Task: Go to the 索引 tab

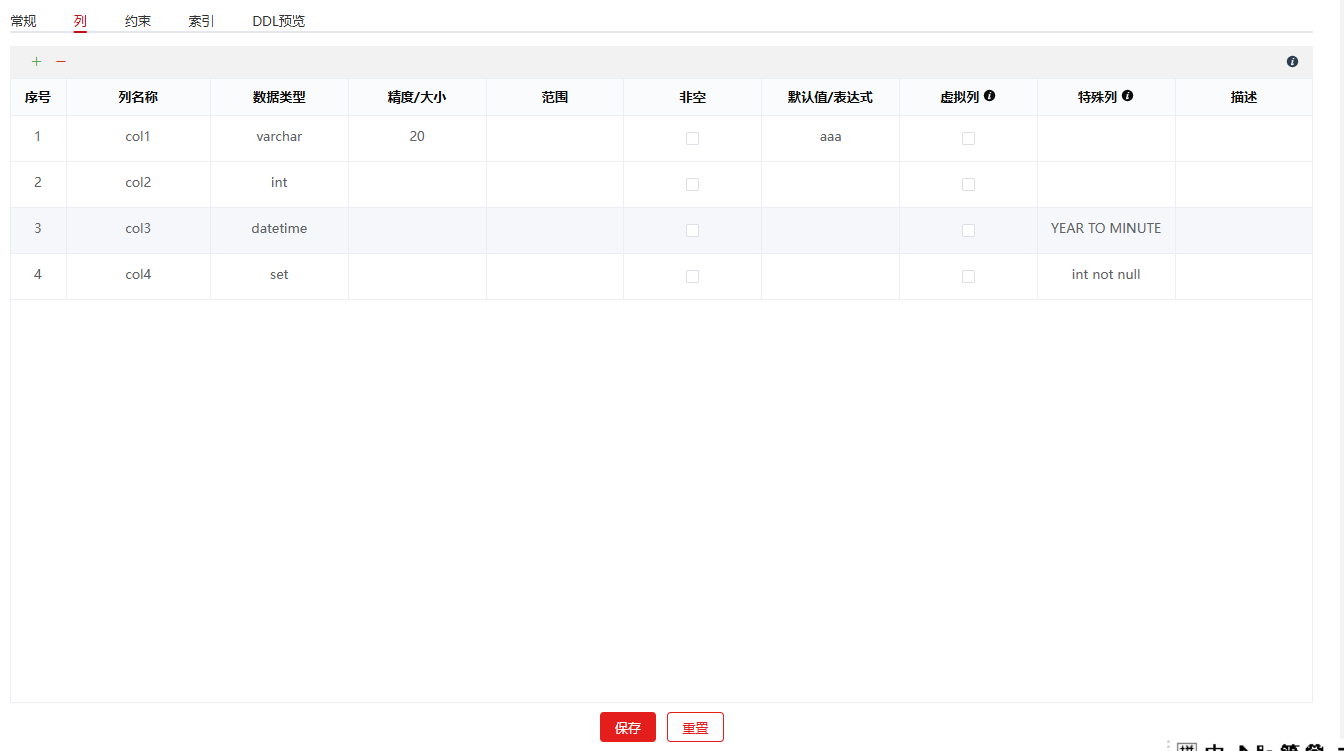Action: 201,21
